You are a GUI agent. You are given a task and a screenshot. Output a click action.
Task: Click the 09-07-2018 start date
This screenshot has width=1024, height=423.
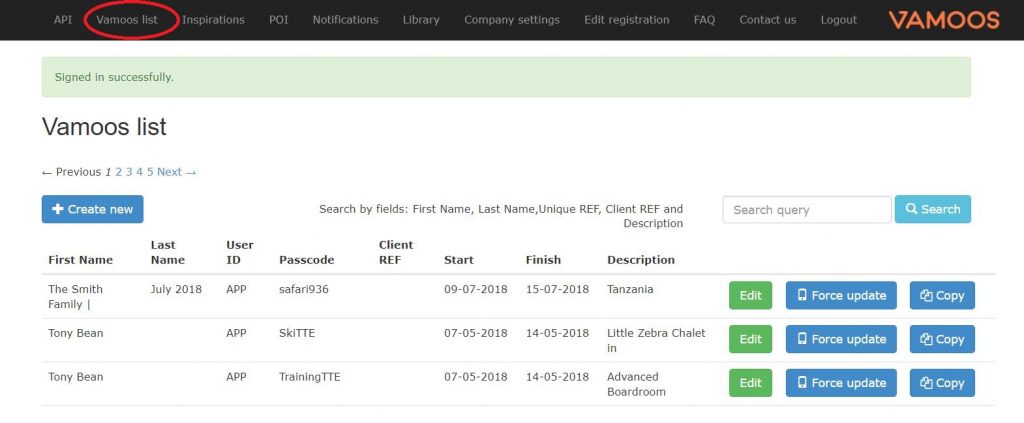coord(475,289)
